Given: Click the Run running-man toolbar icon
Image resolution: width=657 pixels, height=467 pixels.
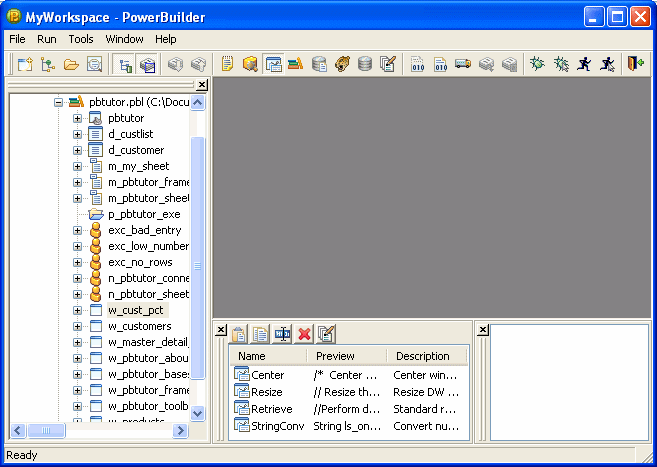Looking at the screenshot, I should (x=584, y=64).
